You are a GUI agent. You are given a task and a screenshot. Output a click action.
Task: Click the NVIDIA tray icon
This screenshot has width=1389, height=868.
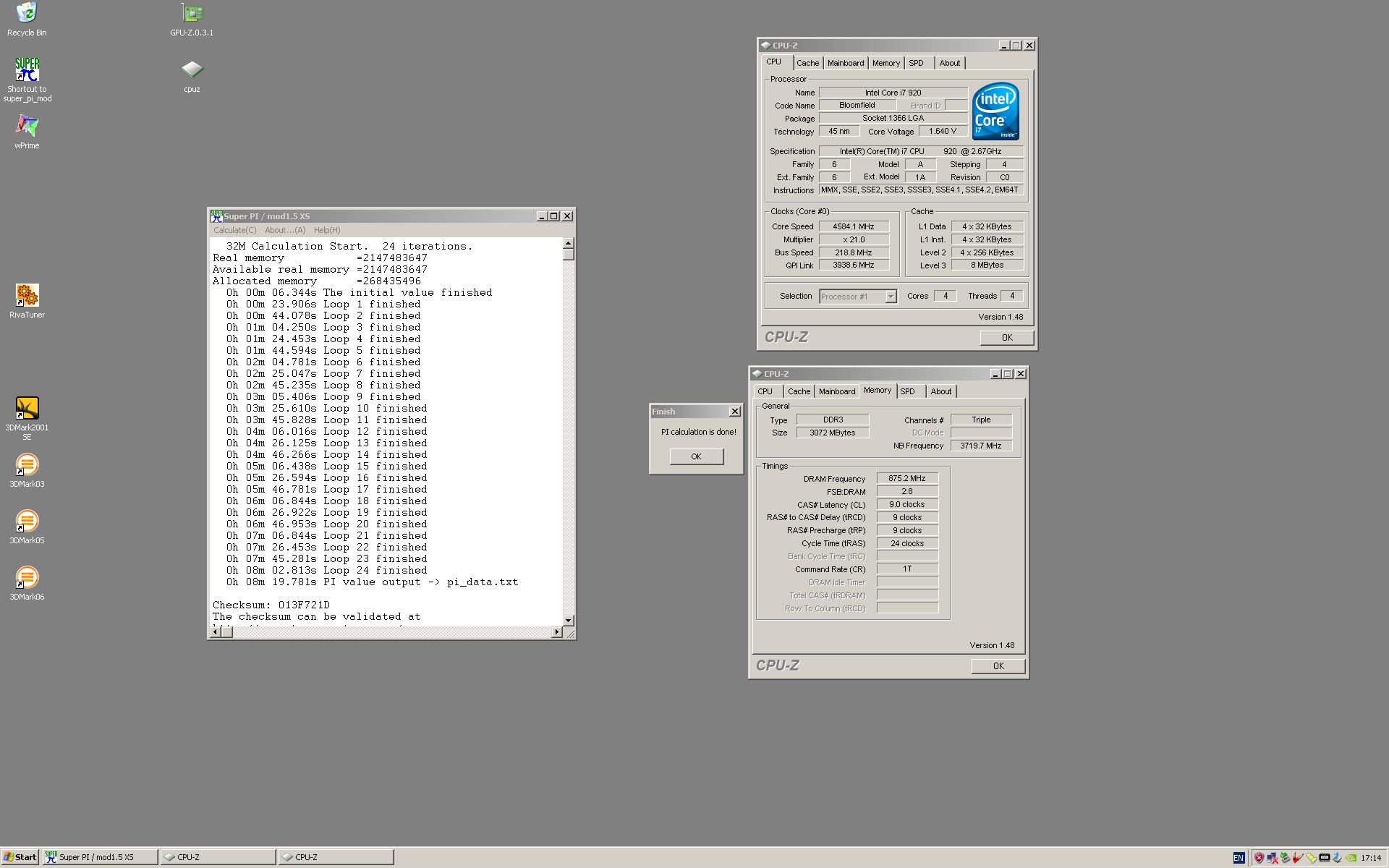[1351, 858]
